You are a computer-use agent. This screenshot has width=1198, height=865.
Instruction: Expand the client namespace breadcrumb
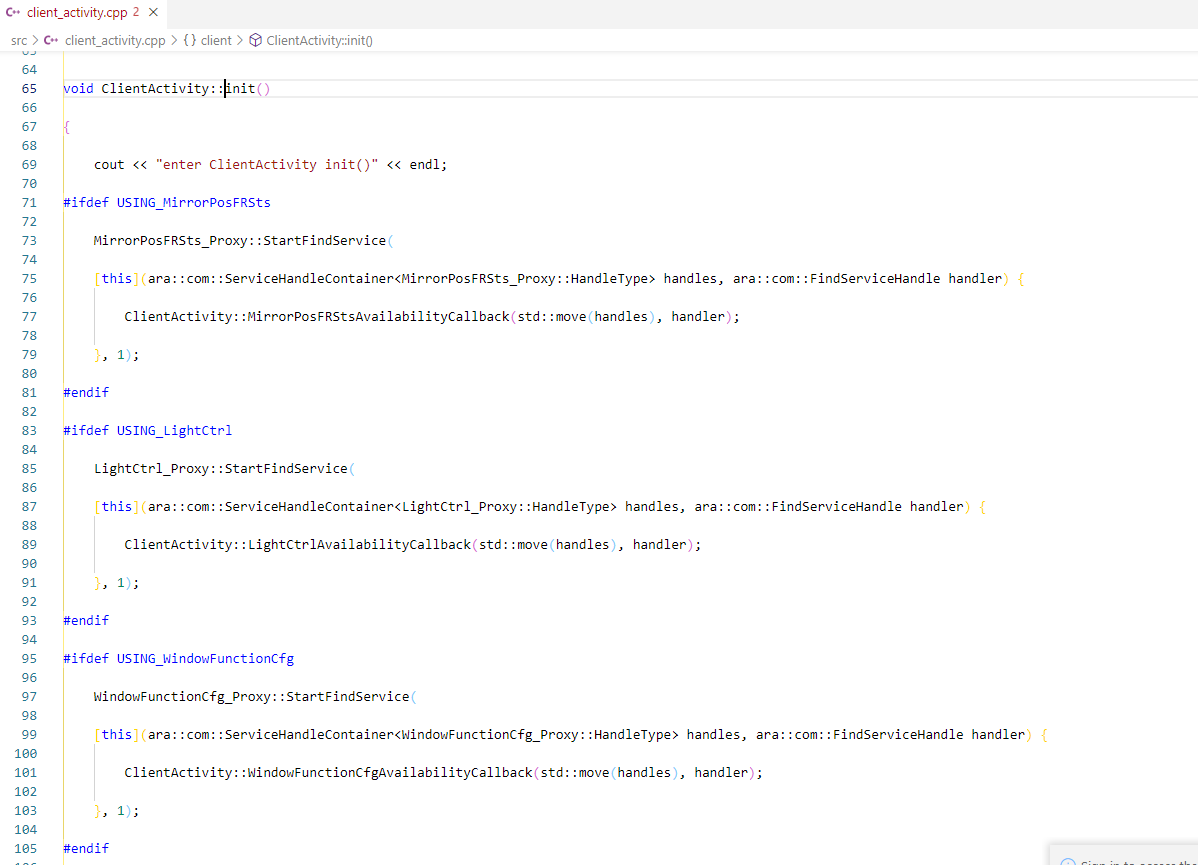[x=216, y=41]
